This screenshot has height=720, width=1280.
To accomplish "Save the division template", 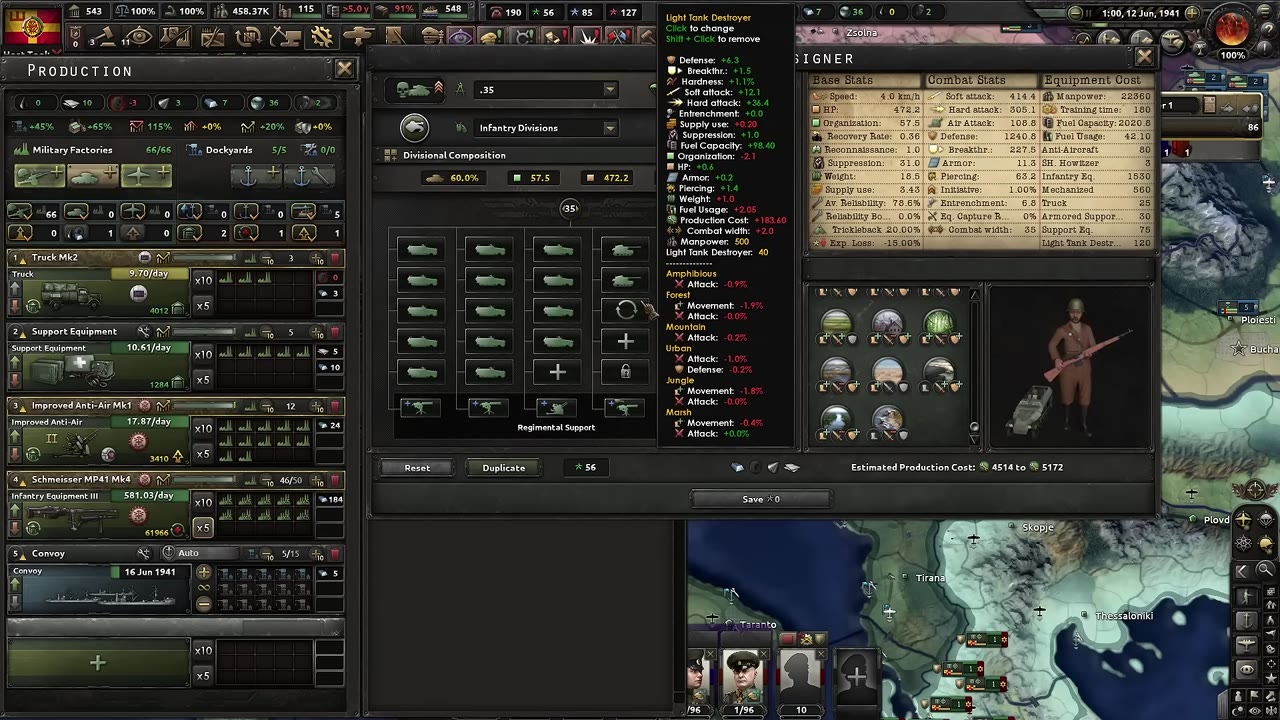I will point(761,499).
